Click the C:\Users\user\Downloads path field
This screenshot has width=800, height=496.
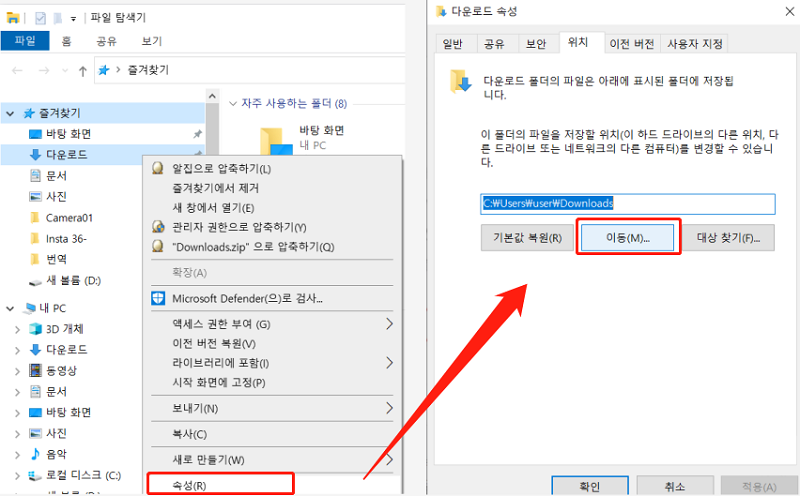(628, 204)
